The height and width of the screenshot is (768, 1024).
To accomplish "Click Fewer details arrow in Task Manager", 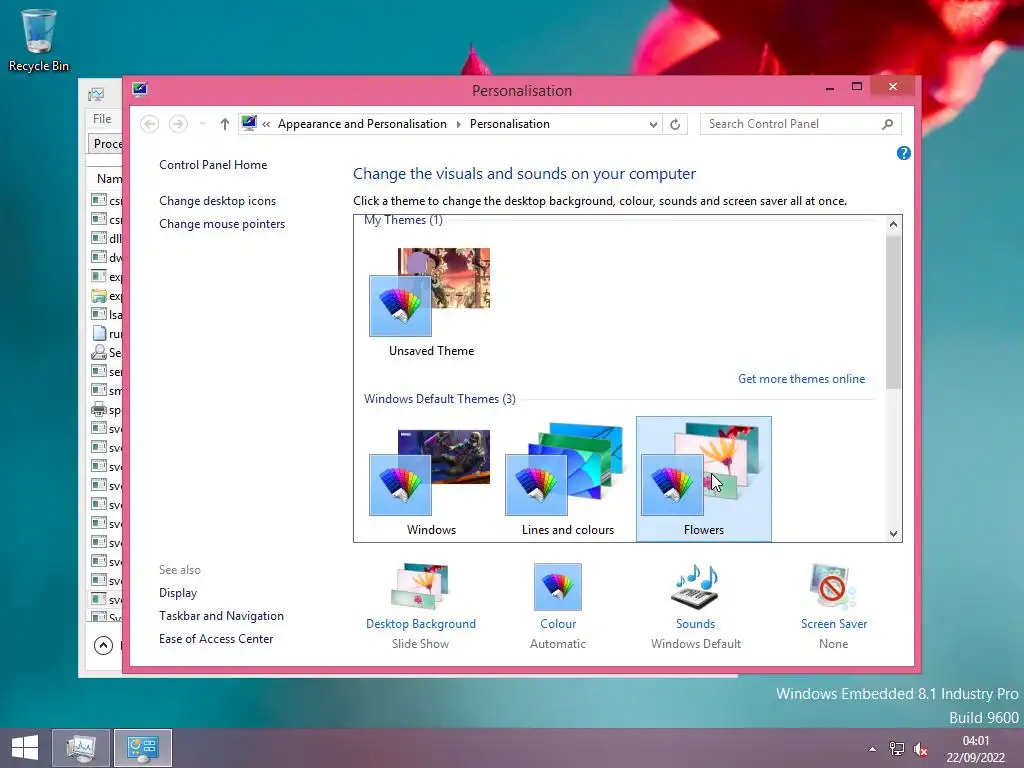I will [x=103, y=645].
